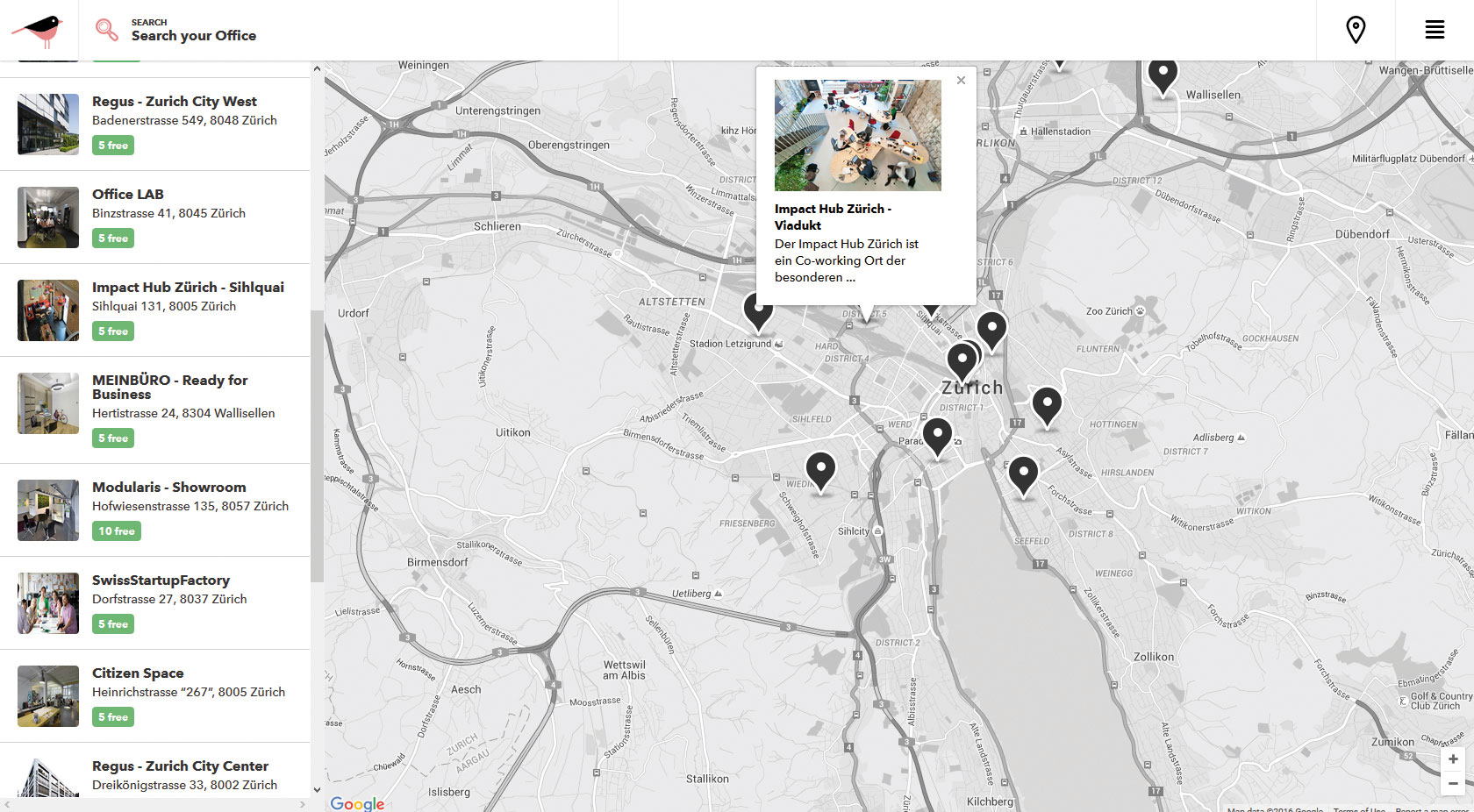1474x812 pixels.
Task: Click the map pin above the Zürich label
Action: point(962,362)
